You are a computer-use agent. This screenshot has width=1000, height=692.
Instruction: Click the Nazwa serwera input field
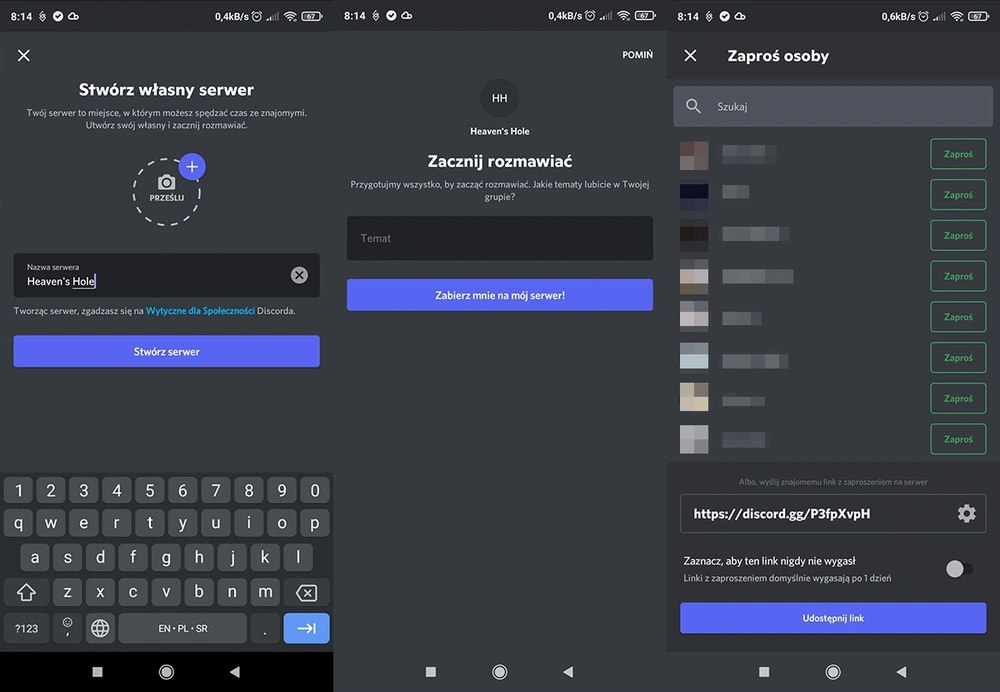166,275
